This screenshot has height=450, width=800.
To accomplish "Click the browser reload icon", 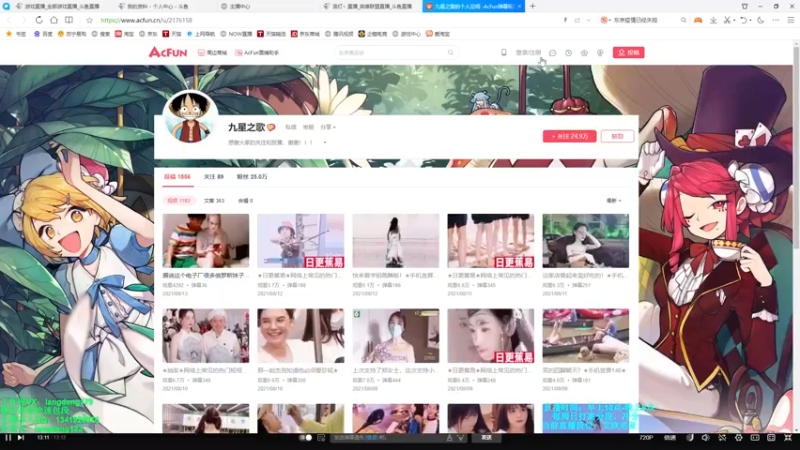I will 39,20.
